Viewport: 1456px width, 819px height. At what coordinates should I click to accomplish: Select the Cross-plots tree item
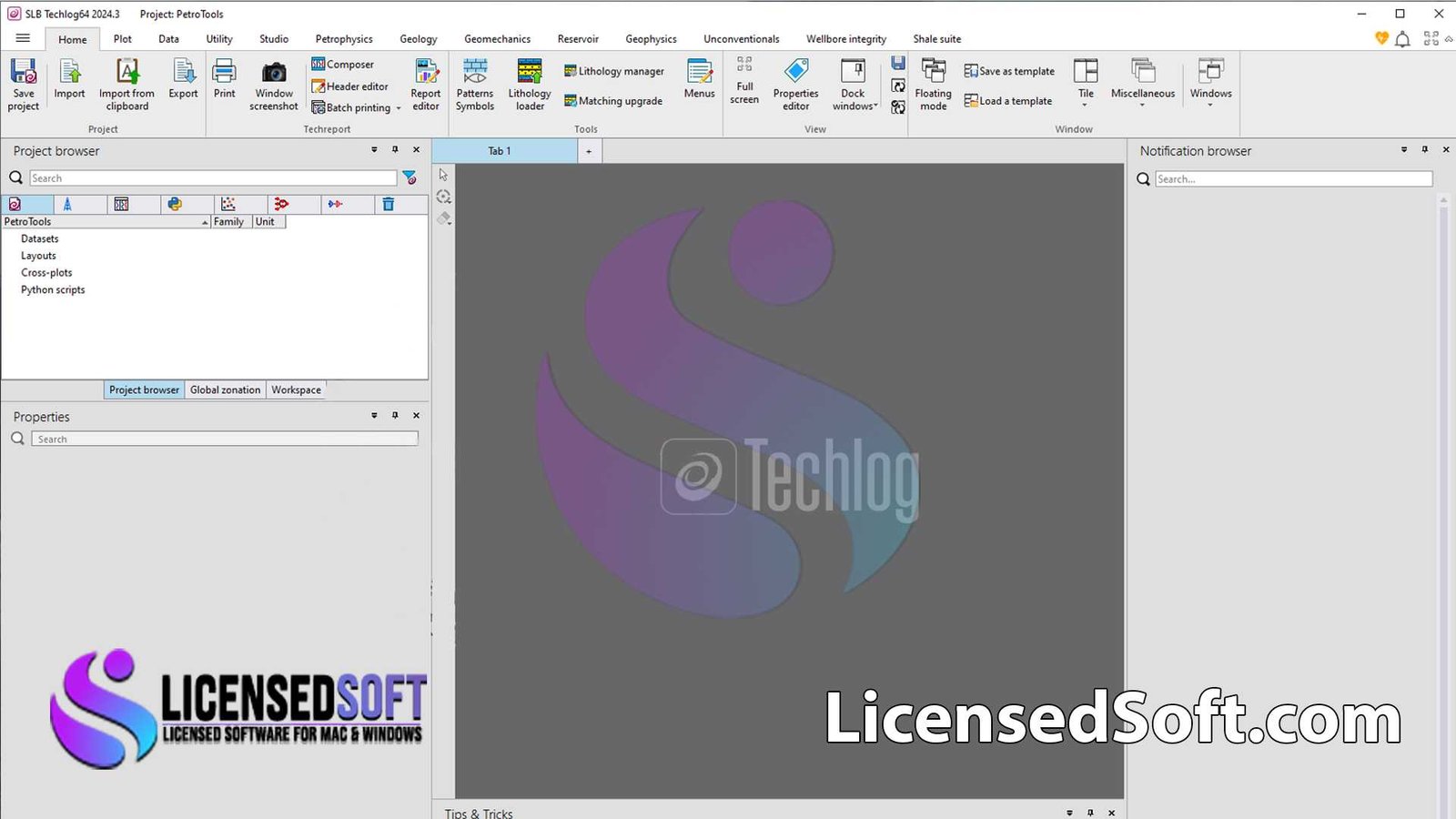pyautogui.click(x=46, y=273)
